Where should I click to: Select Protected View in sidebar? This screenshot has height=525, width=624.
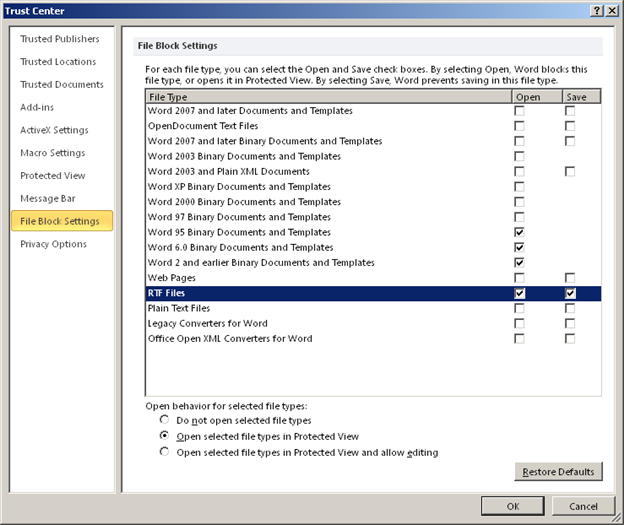tap(53, 176)
